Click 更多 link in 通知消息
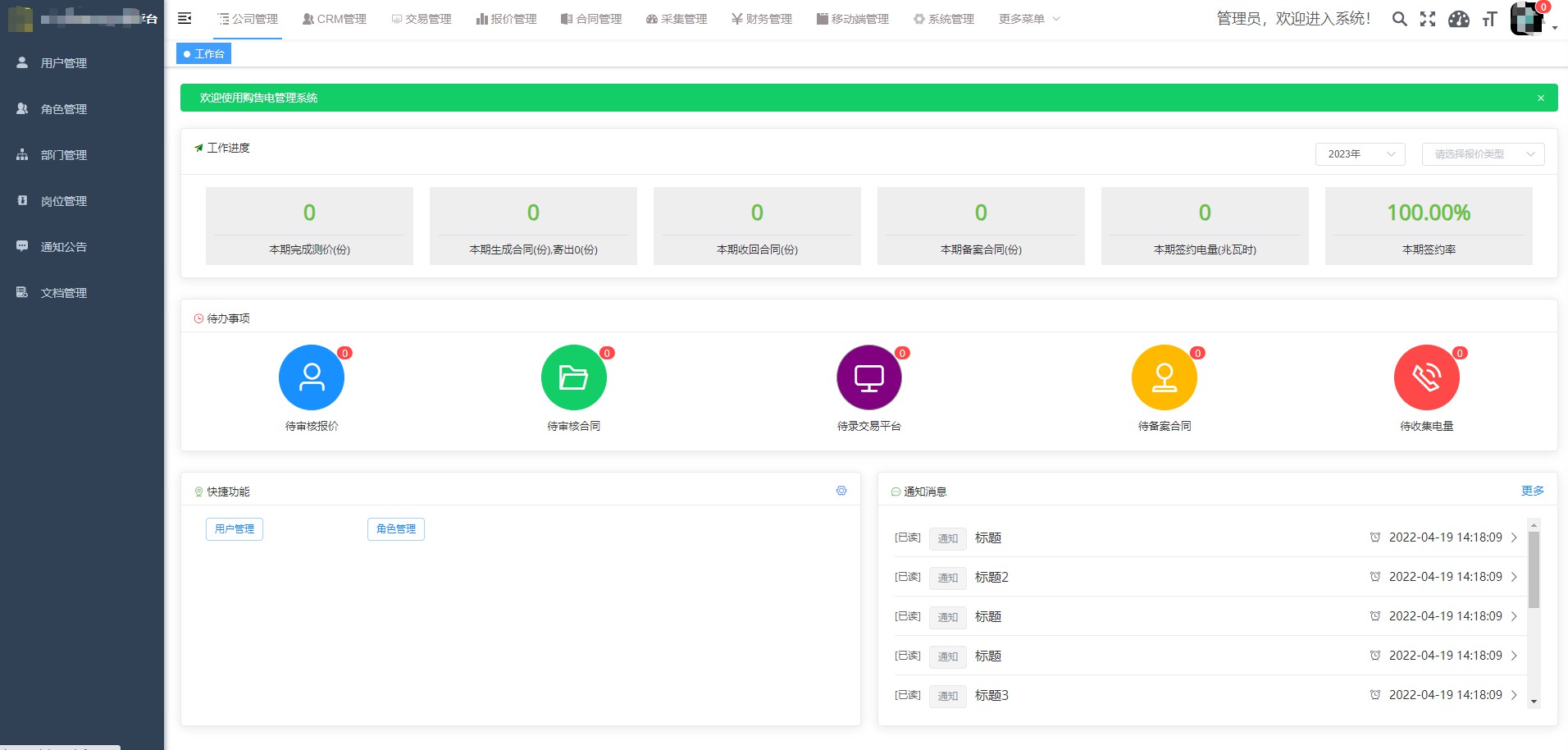This screenshot has height=750, width=1568. [1533, 491]
